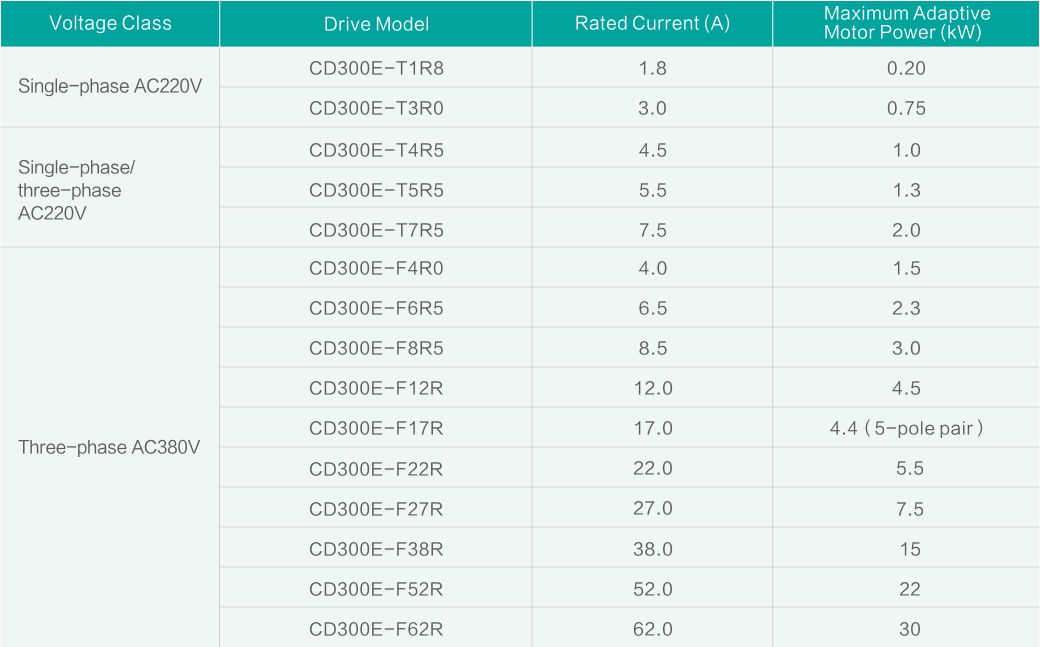Click the 4.4 (5-pole pair) power cell

(x=906, y=428)
